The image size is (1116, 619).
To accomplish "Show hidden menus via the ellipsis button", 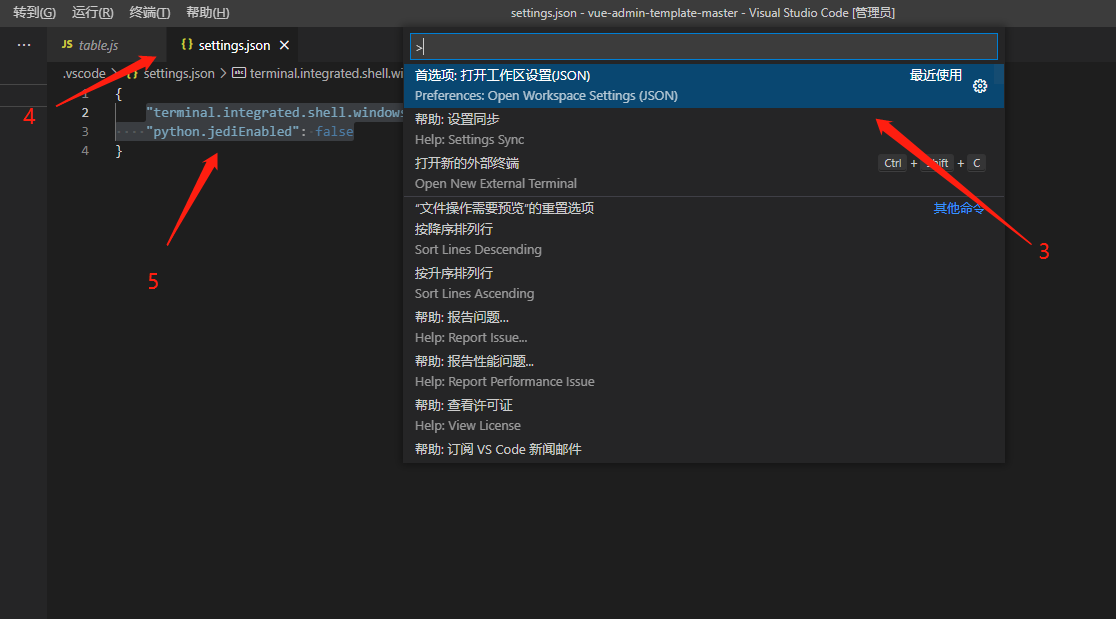I will tap(24, 45).
